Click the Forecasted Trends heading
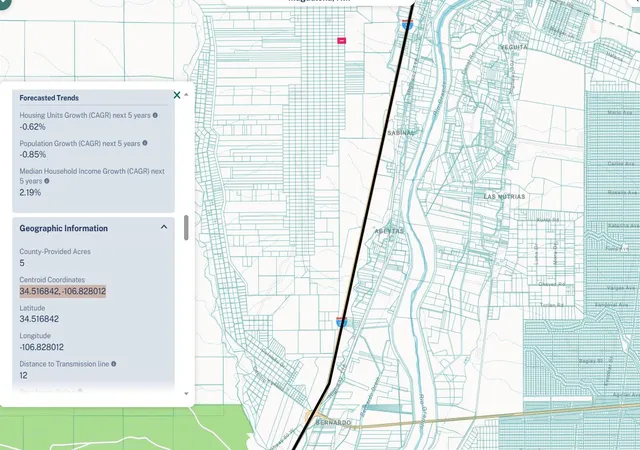Viewport: 640px width, 450px height. (x=49, y=98)
